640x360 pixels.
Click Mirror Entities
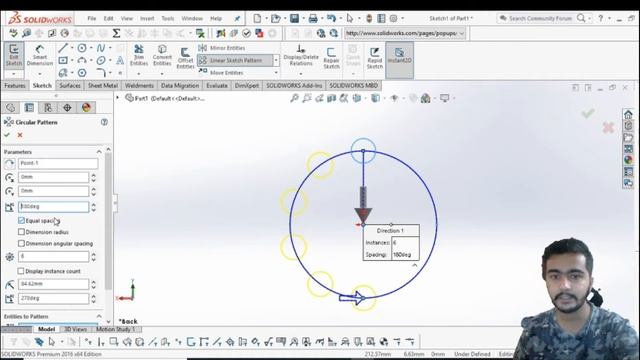222,48
